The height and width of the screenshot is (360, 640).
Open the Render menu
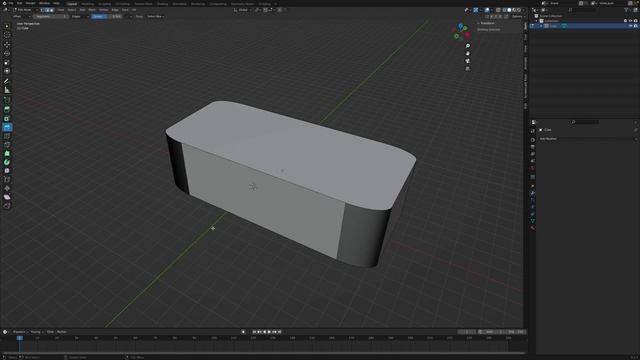click(31, 3)
